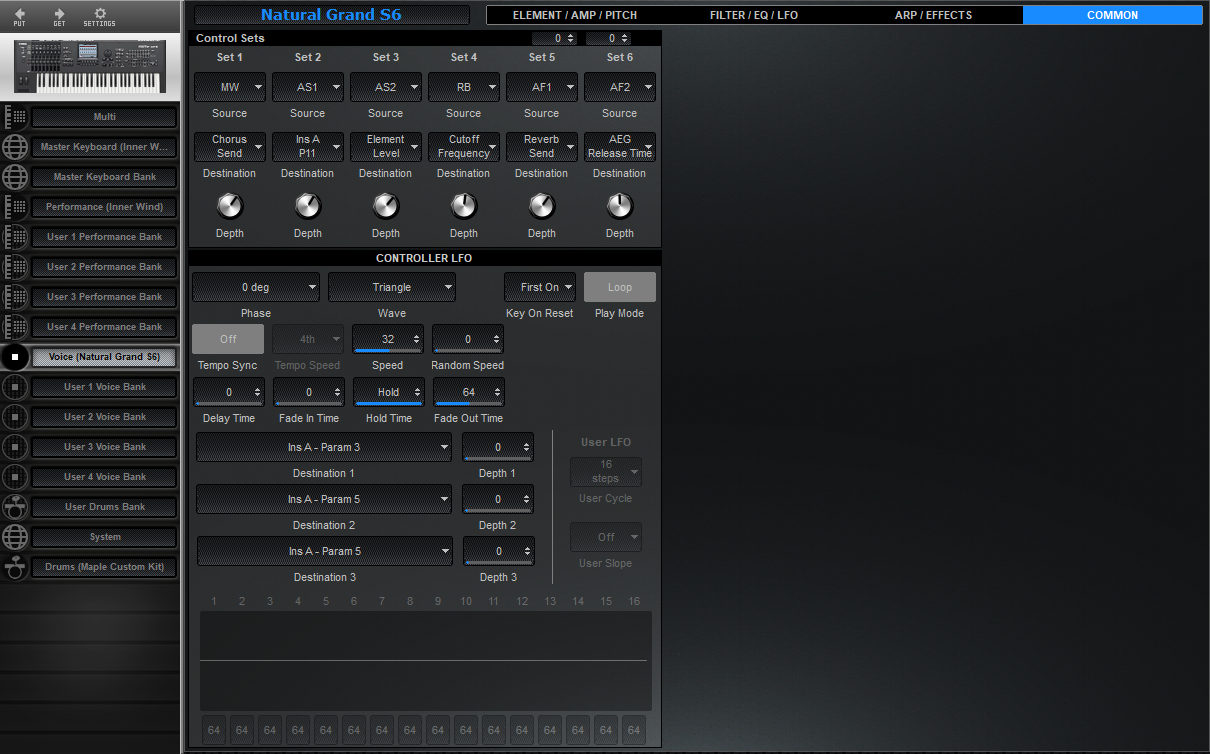Click the drum kit icon beside User Drums Bank
Screen dimensions: 1210x754
tap(16, 506)
